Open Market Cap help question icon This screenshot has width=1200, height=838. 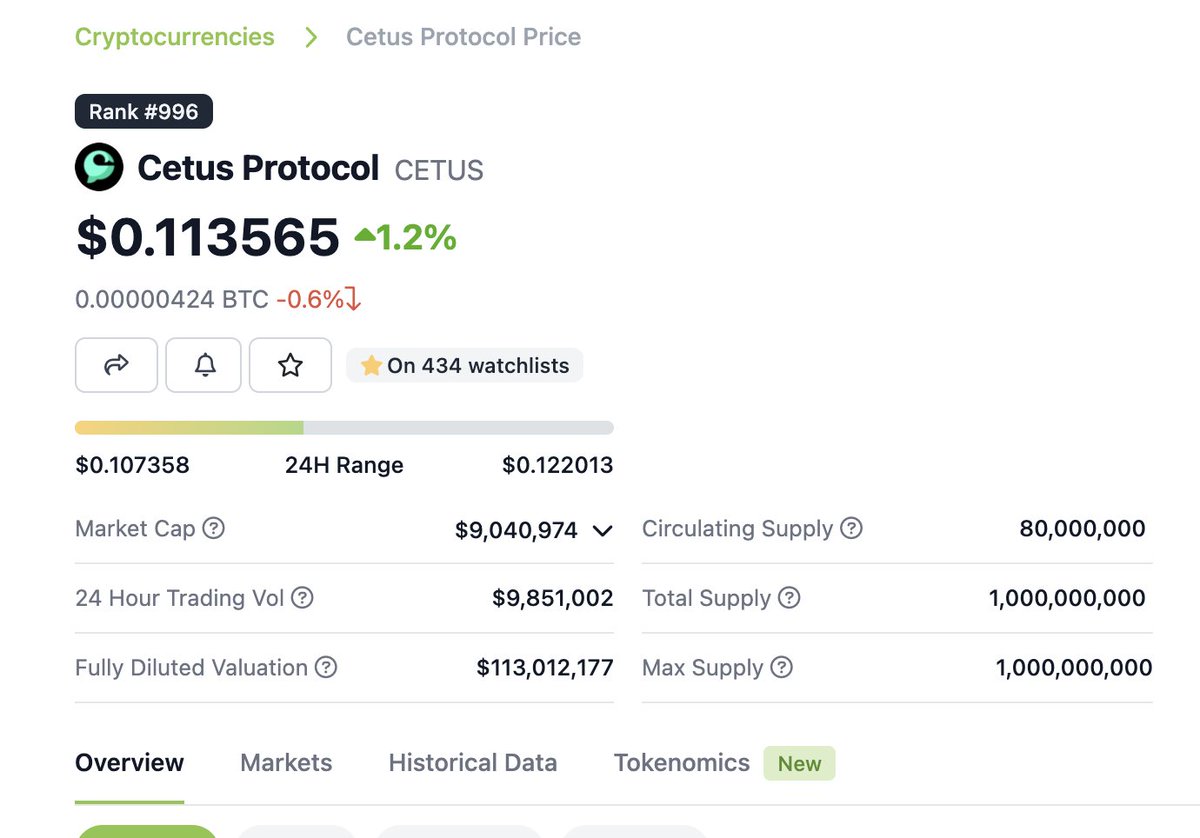(x=213, y=528)
